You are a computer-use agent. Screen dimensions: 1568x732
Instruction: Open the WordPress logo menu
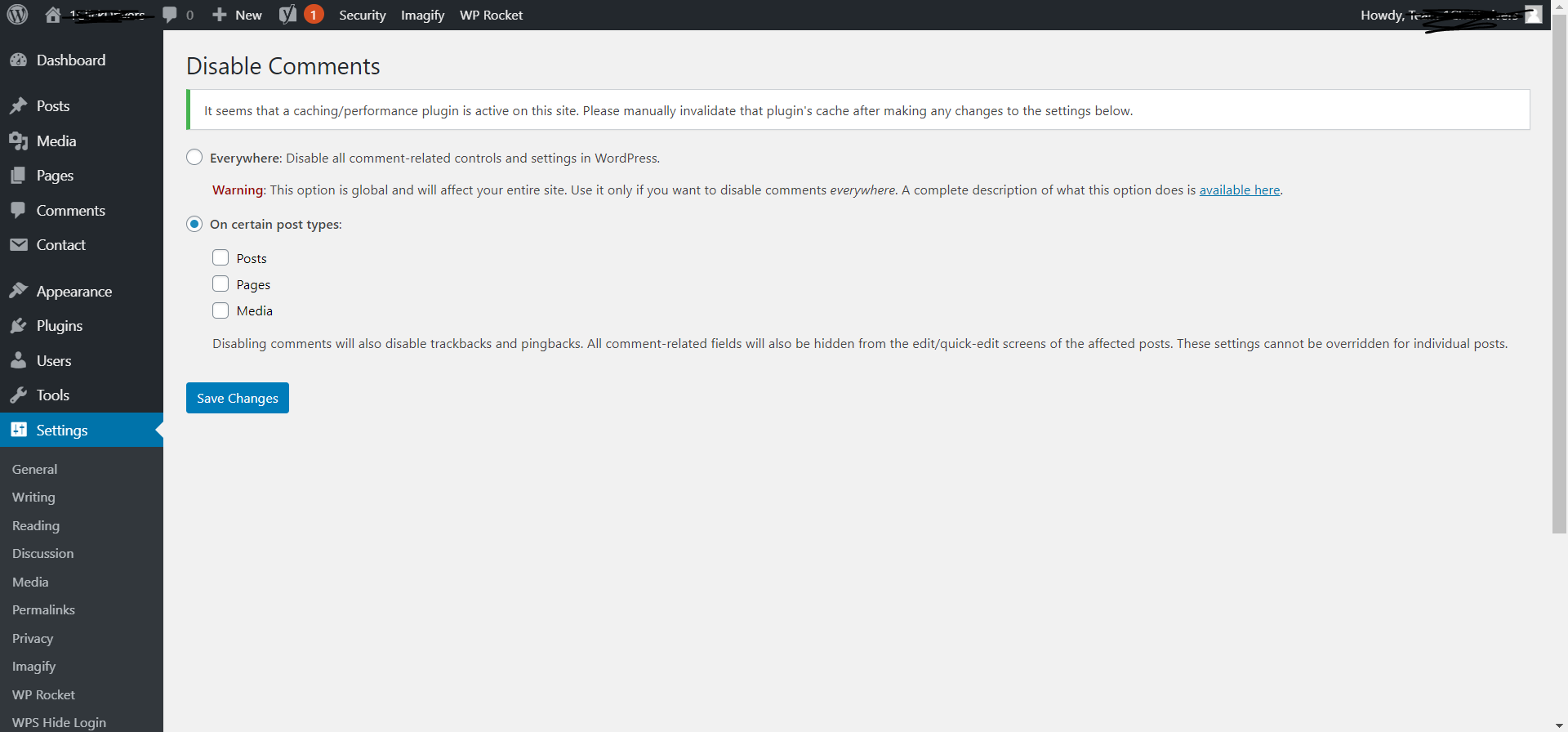click(17, 15)
